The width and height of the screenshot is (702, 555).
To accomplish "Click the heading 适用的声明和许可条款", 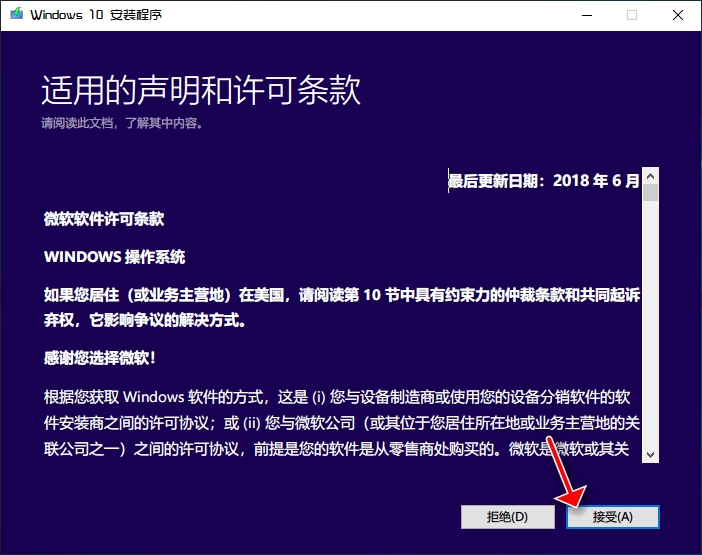I will pyautogui.click(x=200, y=91).
